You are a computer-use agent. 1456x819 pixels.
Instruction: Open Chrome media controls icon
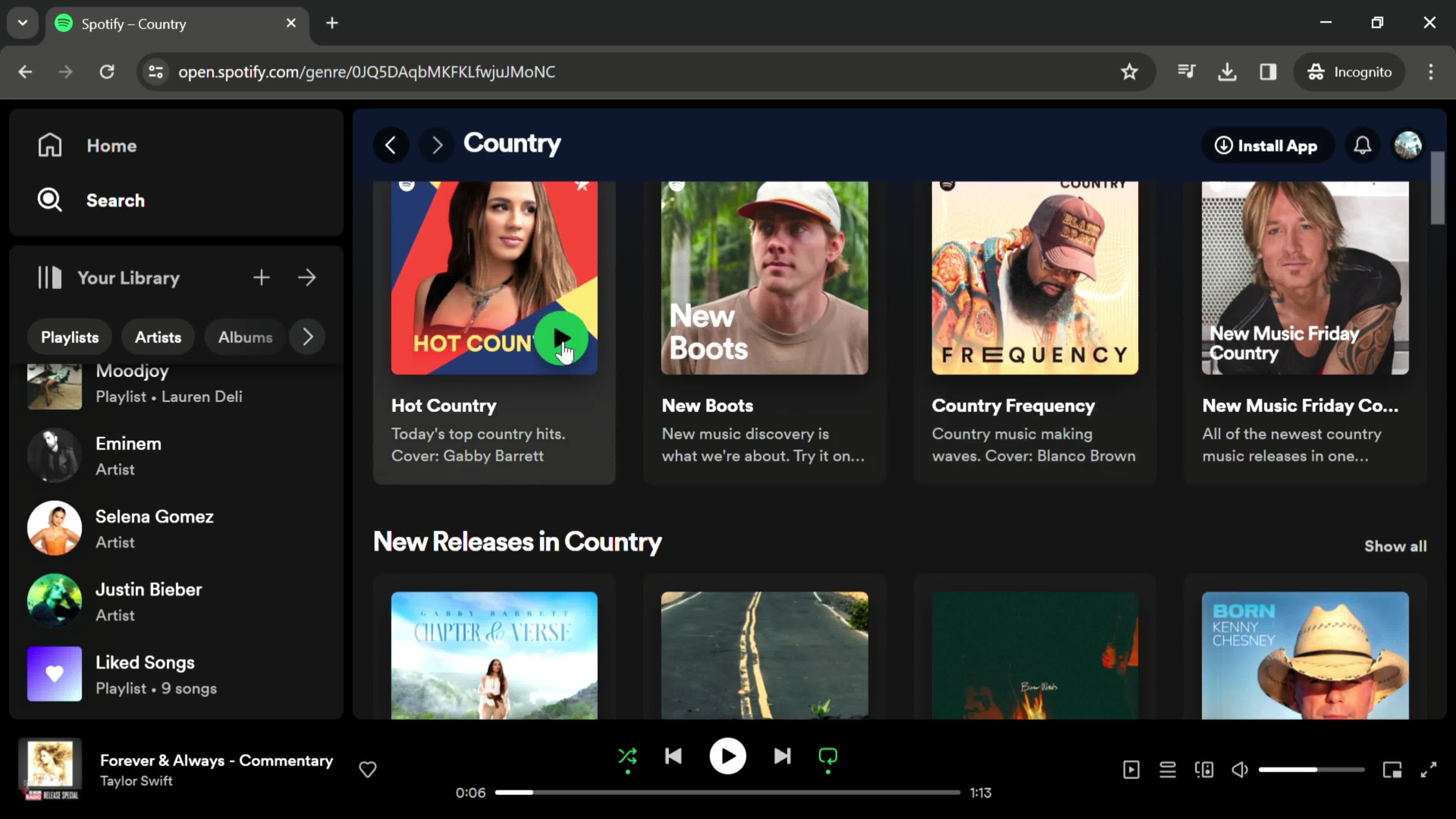(1186, 72)
